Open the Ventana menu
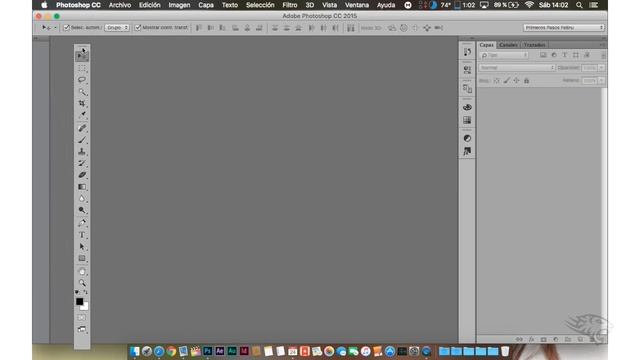This screenshot has width=640, height=360. (x=357, y=5)
